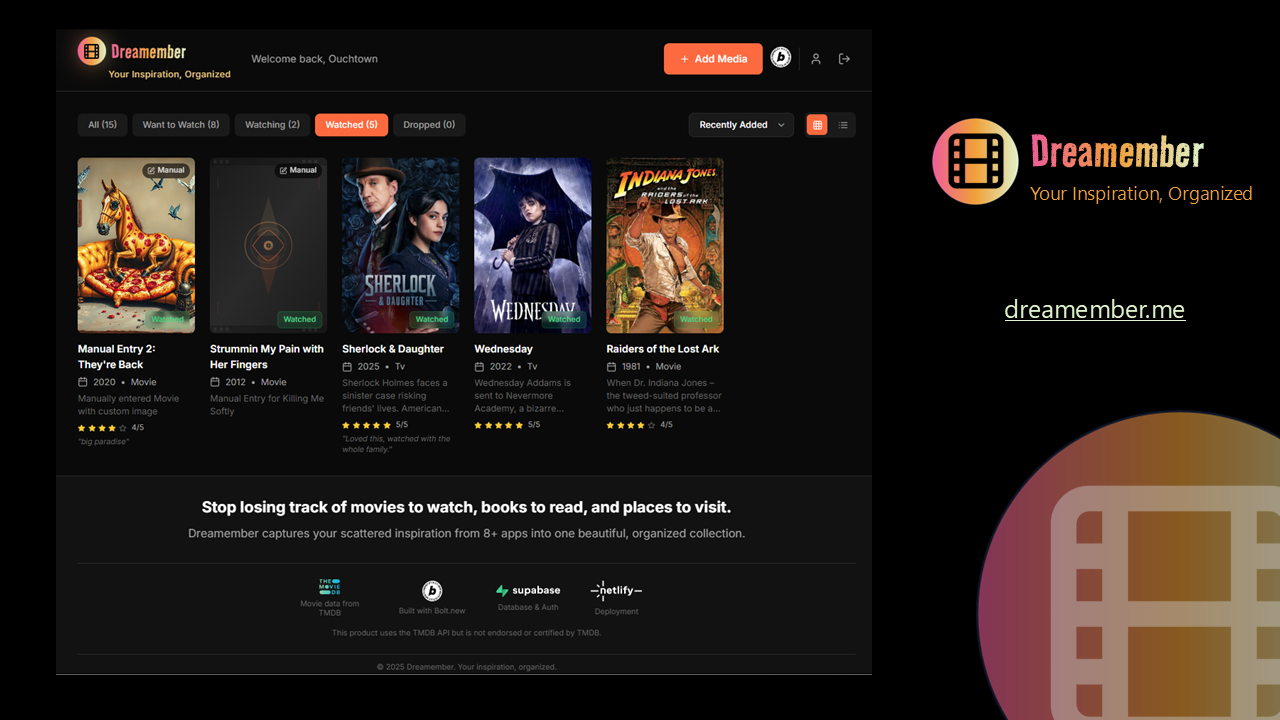Open the Strummin My Pain poster
The image size is (1280, 720).
(268, 245)
